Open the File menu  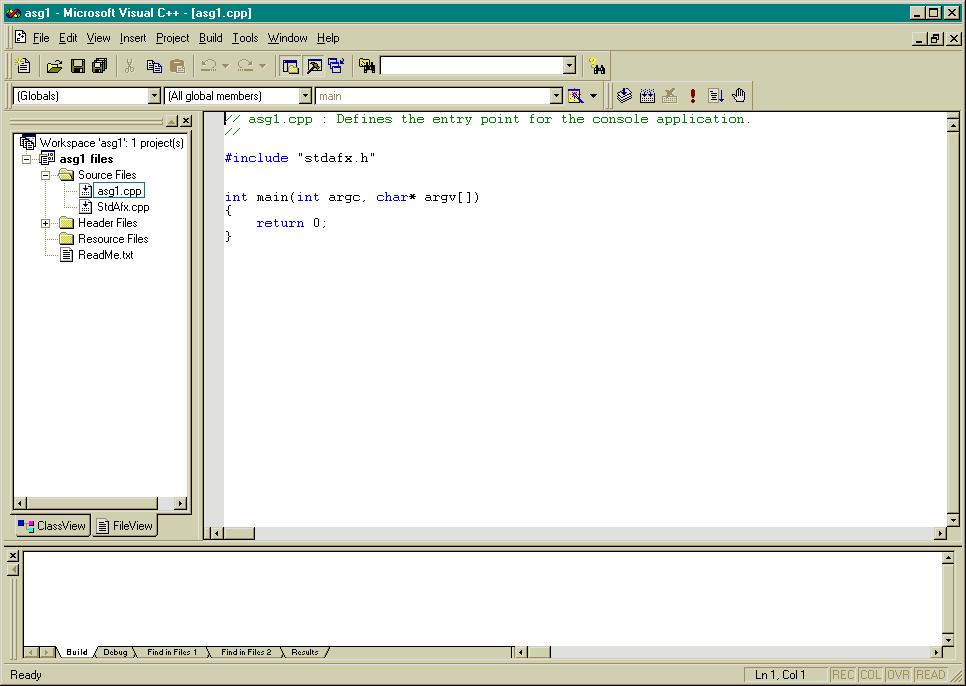pos(41,38)
